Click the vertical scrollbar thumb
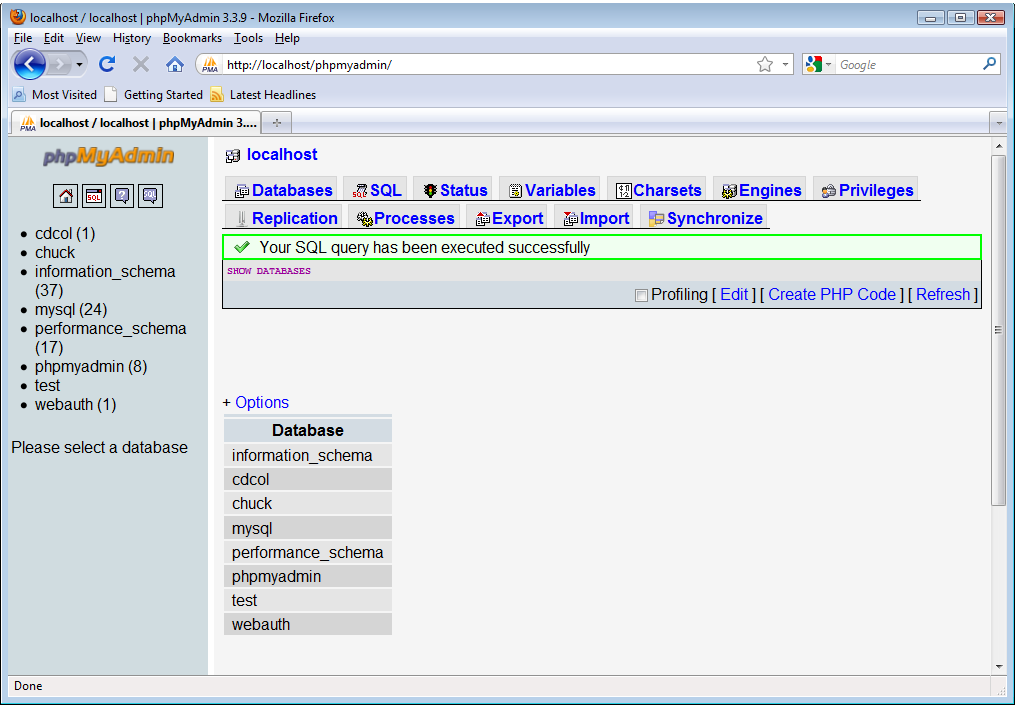This screenshot has height=705, width=1015. 998,330
